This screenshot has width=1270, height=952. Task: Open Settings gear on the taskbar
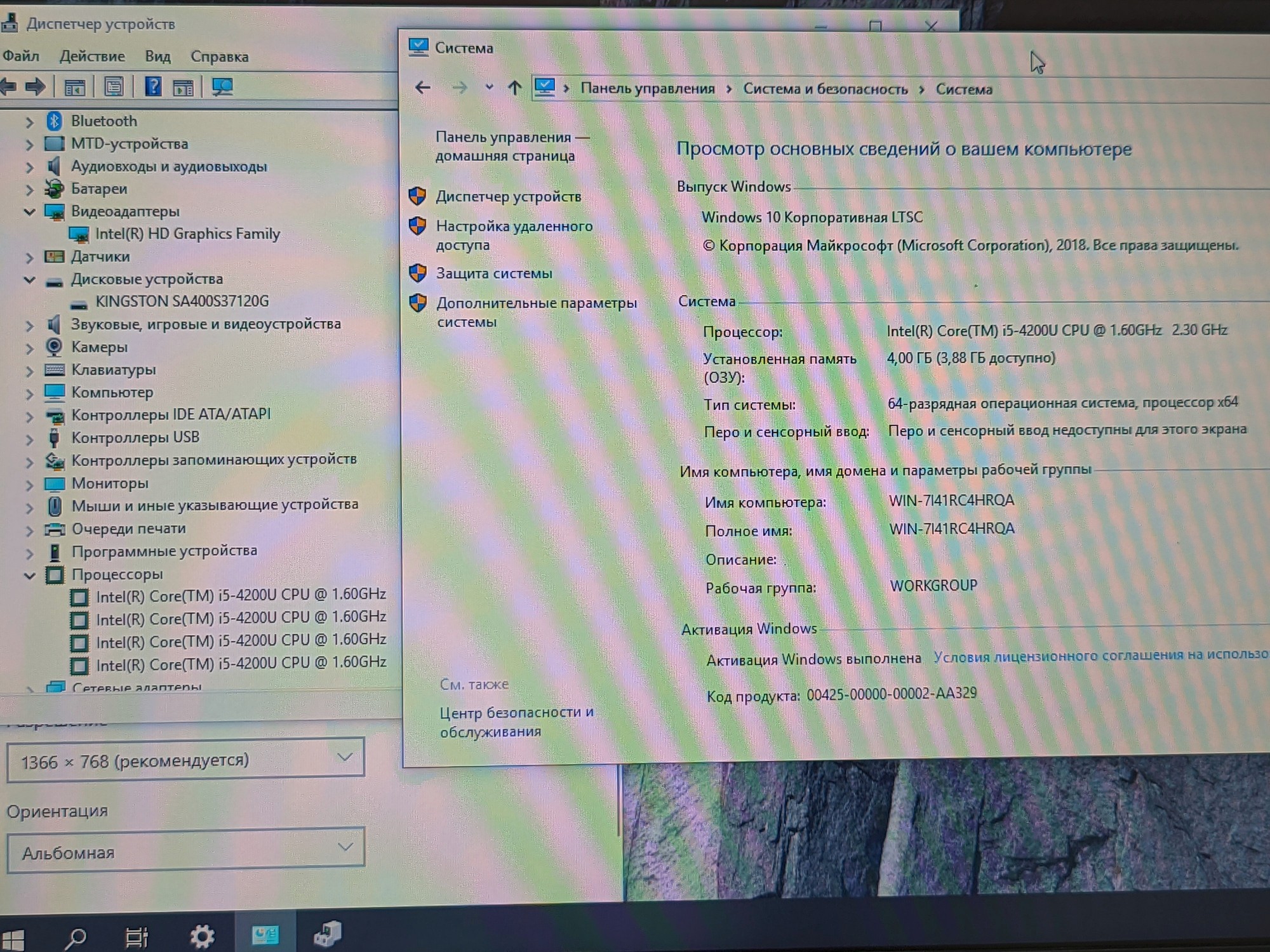tap(203, 936)
